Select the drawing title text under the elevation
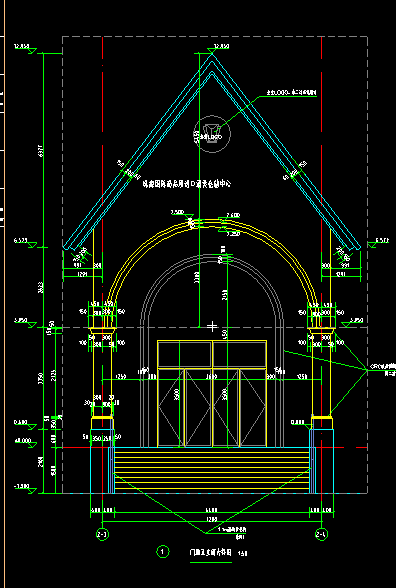Image resolution: width=396 pixels, height=588 pixels. coord(211,552)
